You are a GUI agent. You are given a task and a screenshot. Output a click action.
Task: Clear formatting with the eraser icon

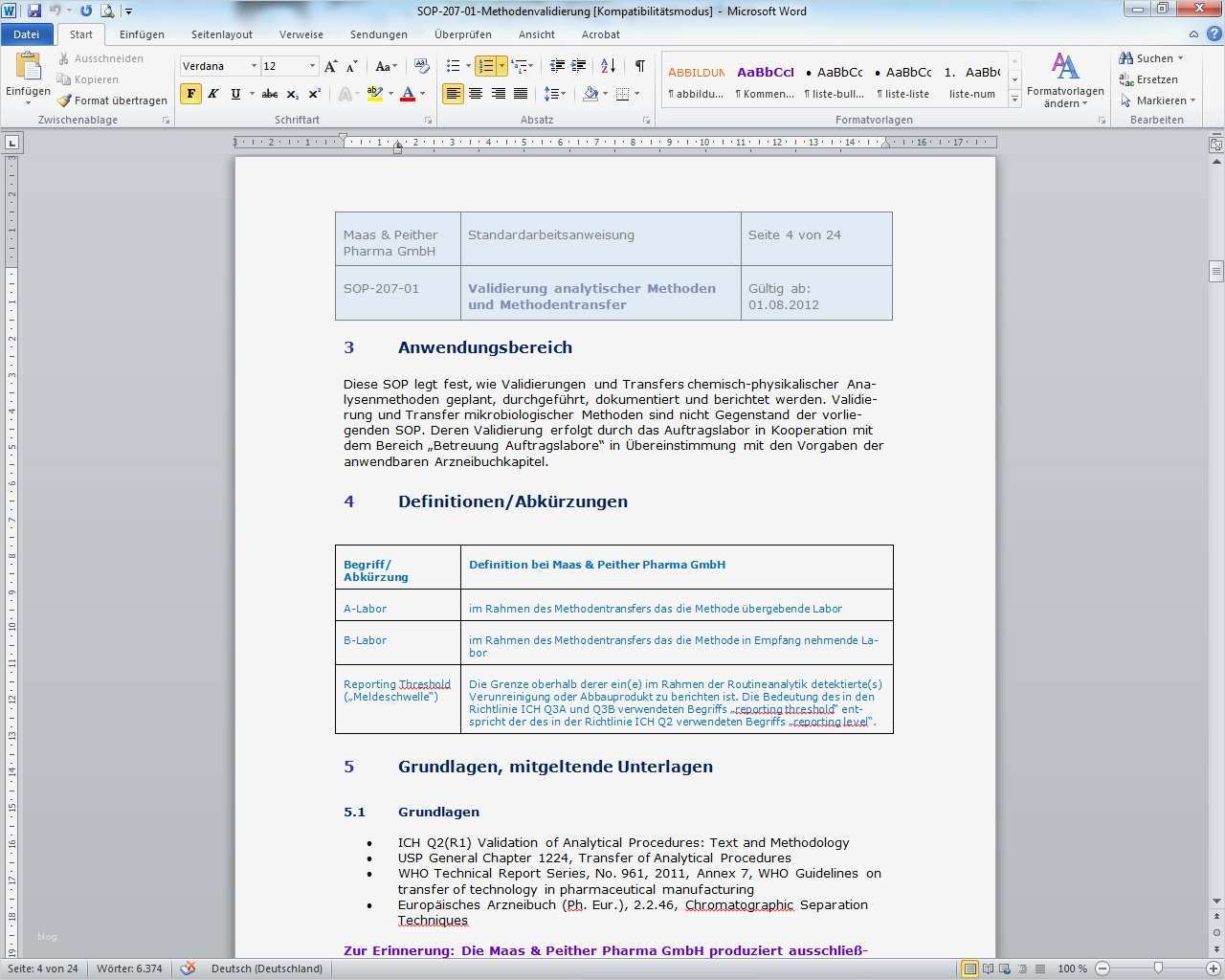[x=421, y=66]
